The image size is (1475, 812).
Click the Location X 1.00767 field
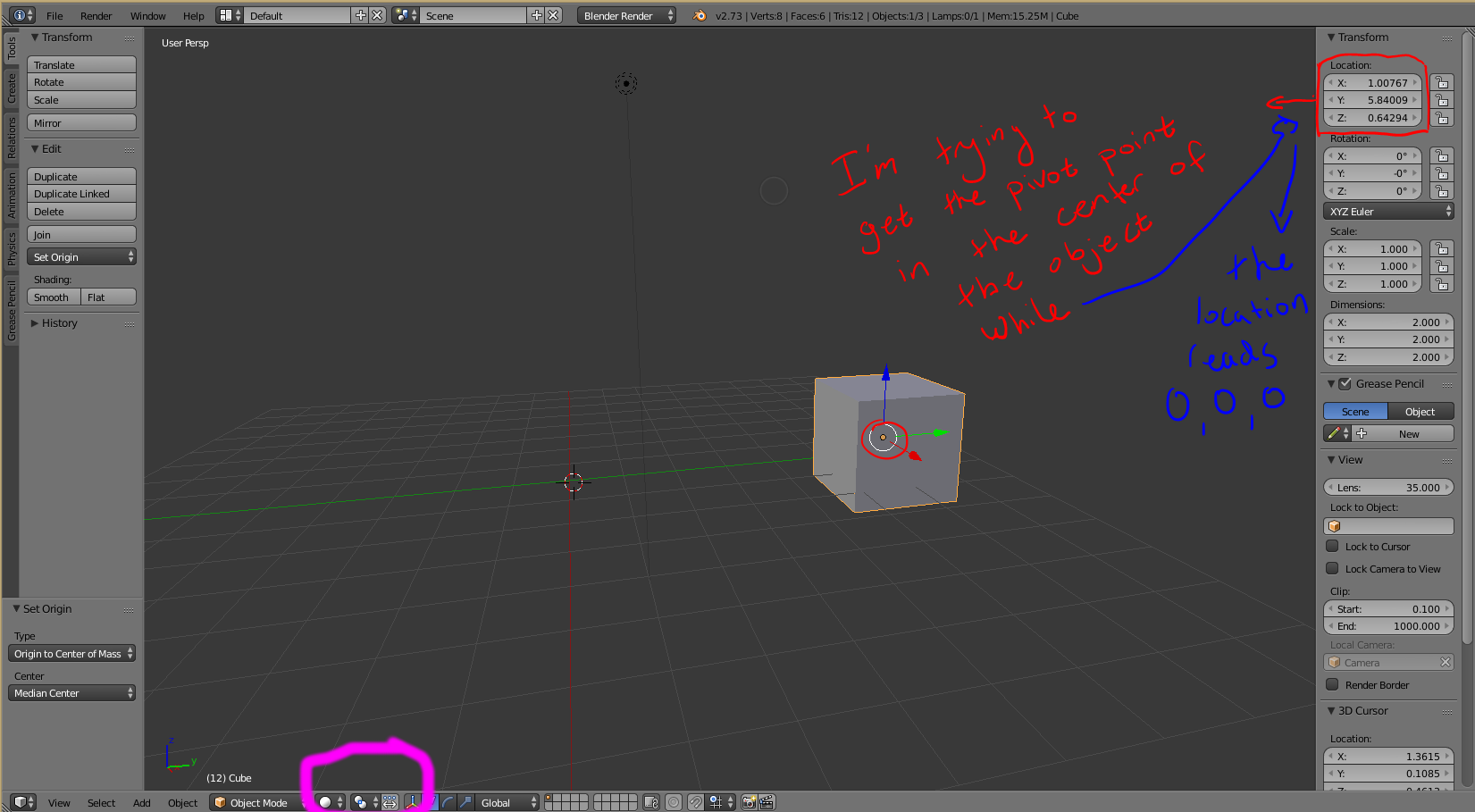pos(1372,83)
